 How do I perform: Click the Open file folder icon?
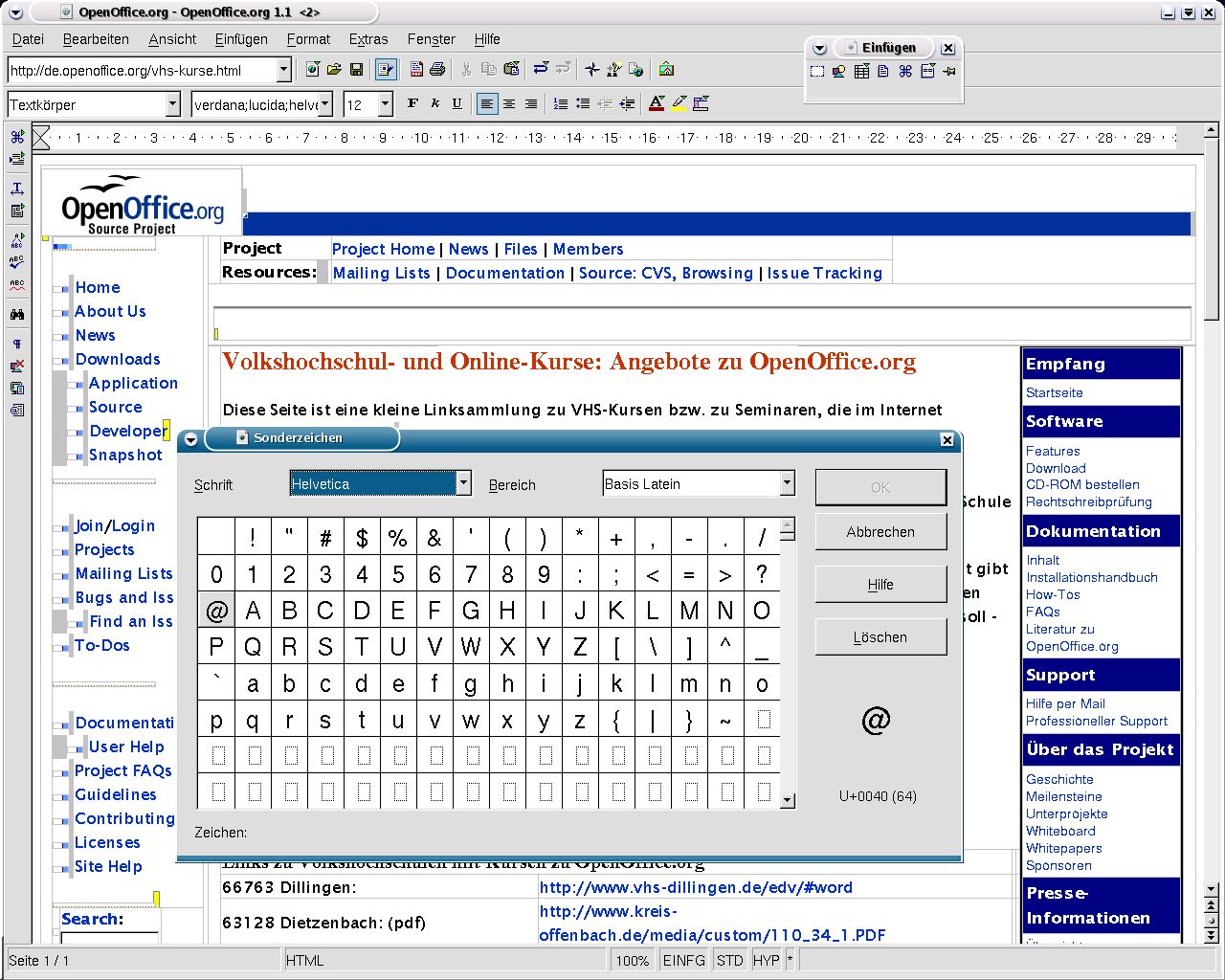[x=334, y=70]
